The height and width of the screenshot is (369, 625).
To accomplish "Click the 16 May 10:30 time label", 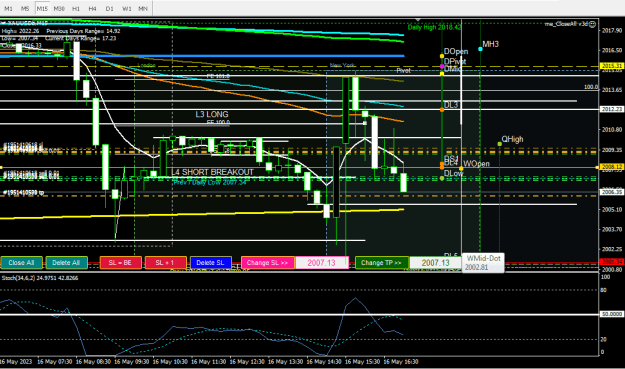I will [170, 362].
